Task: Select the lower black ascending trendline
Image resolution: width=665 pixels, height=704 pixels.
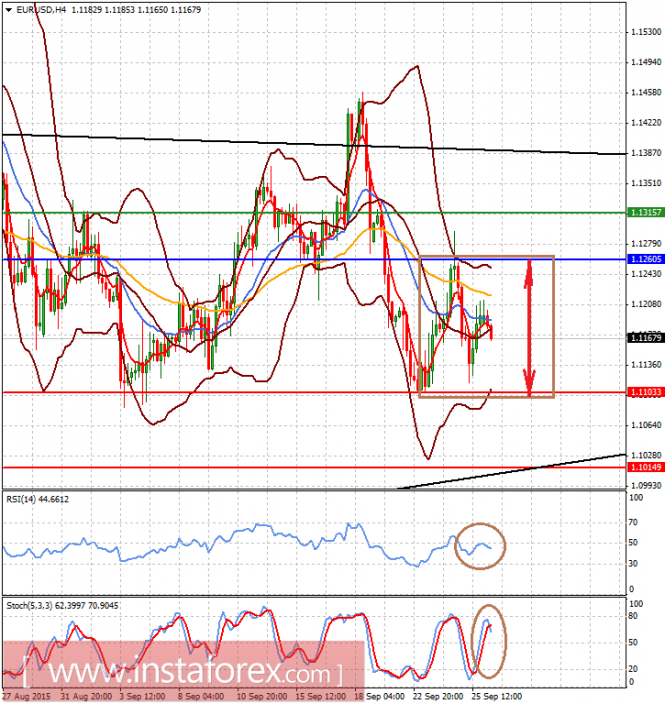Action: point(511,471)
